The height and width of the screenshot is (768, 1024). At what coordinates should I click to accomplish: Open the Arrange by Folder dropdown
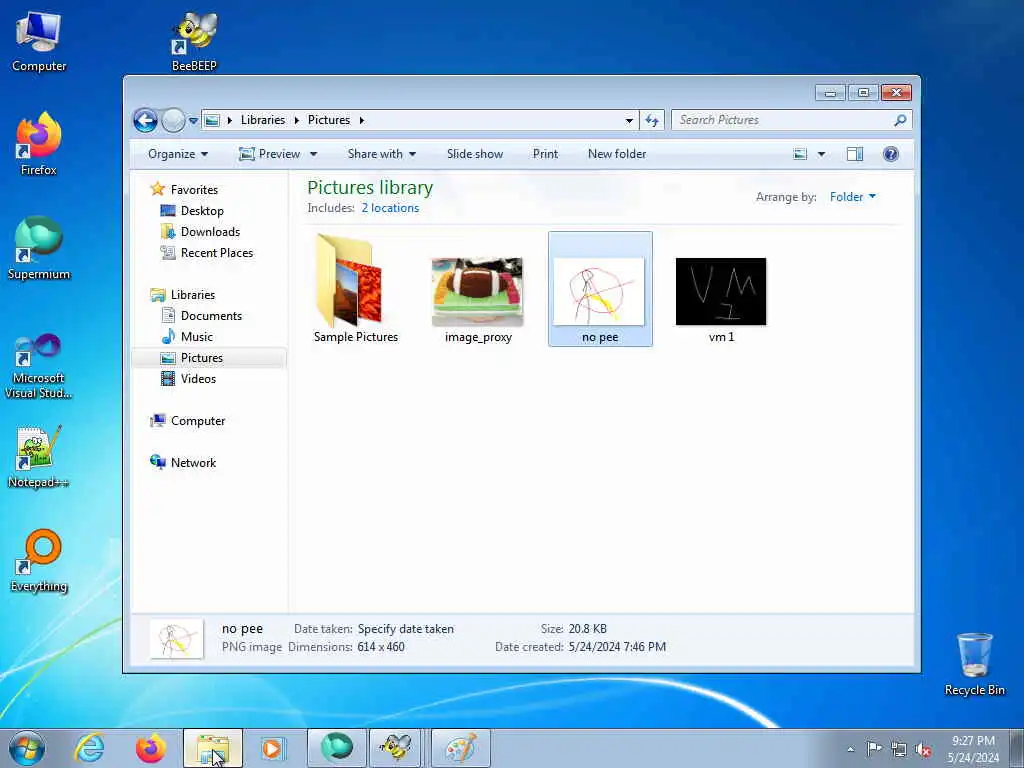(x=852, y=197)
